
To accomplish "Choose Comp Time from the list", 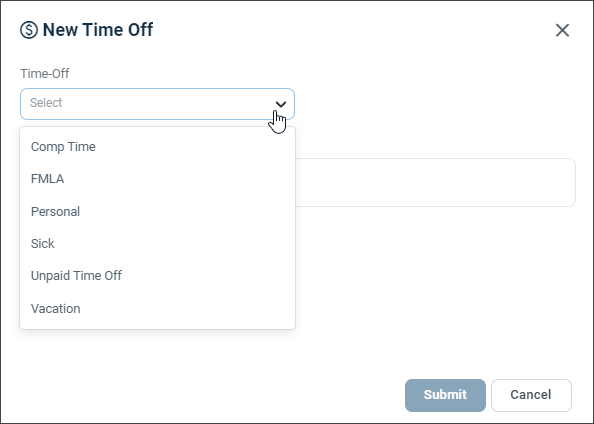I will (x=157, y=147).
